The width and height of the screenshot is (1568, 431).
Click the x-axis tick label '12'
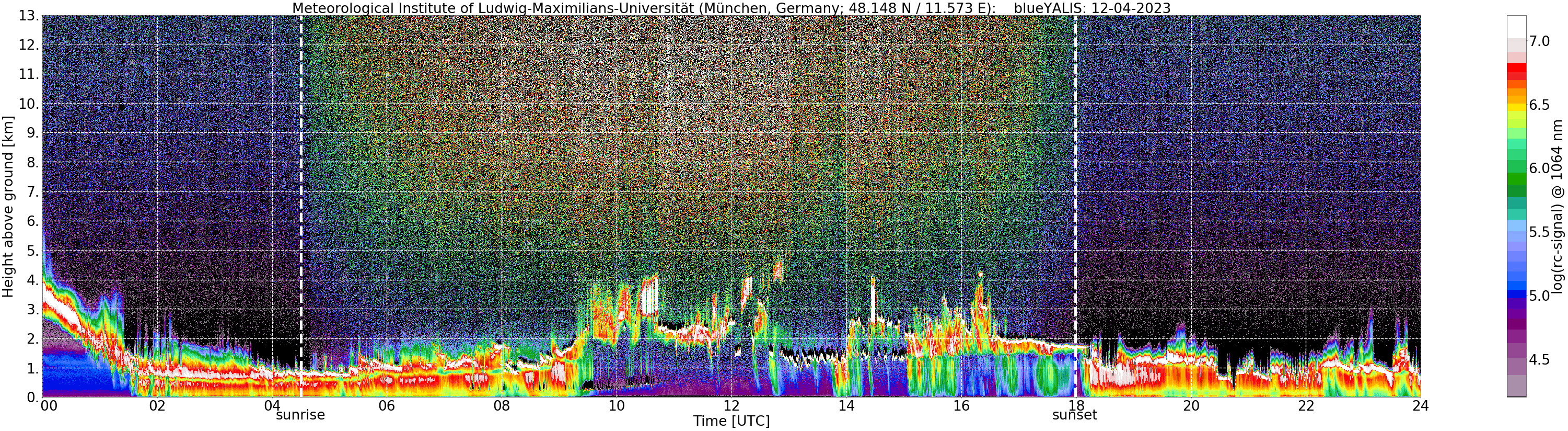click(x=731, y=406)
